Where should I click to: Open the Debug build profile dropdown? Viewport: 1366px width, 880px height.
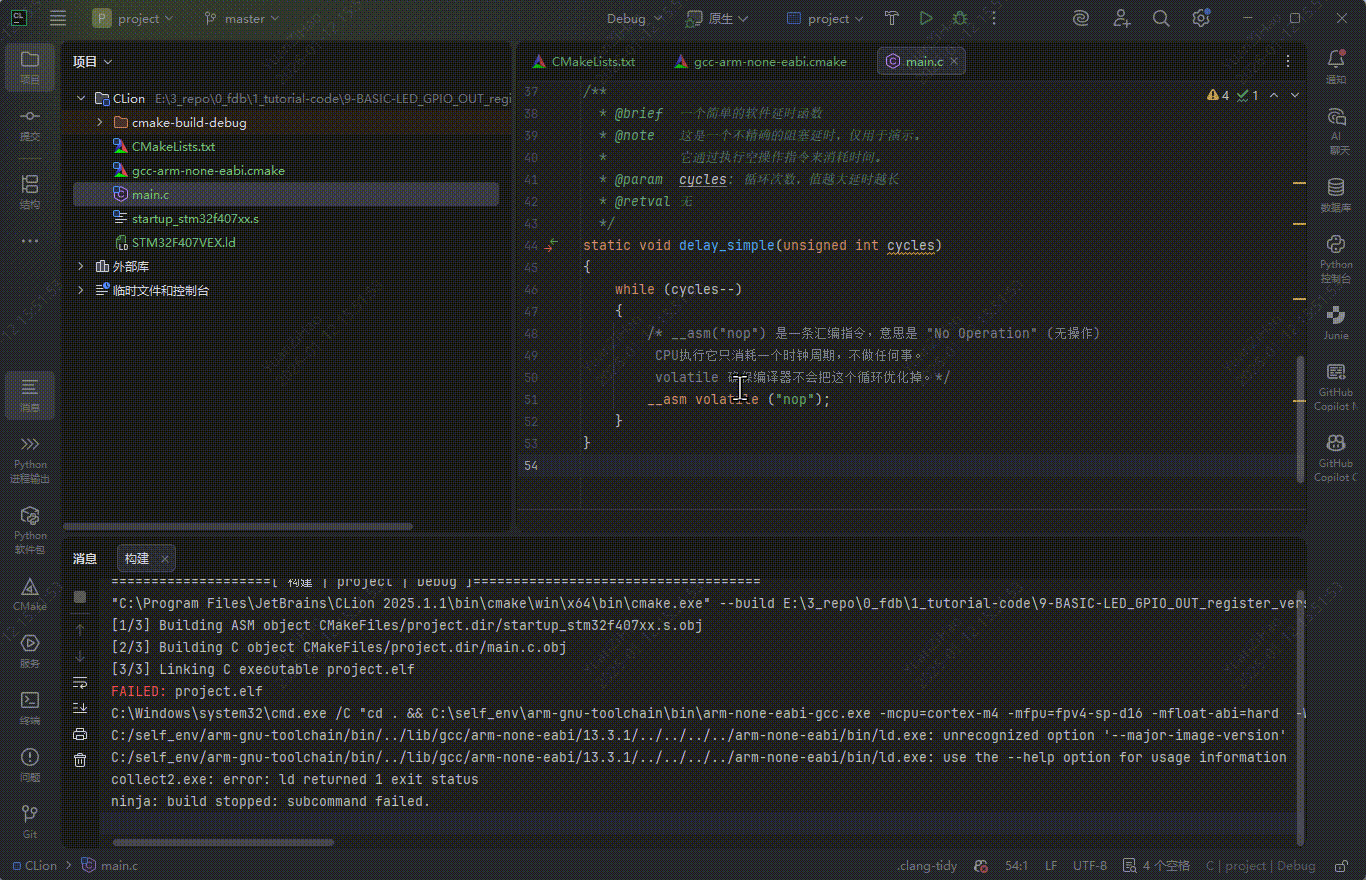click(x=635, y=18)
